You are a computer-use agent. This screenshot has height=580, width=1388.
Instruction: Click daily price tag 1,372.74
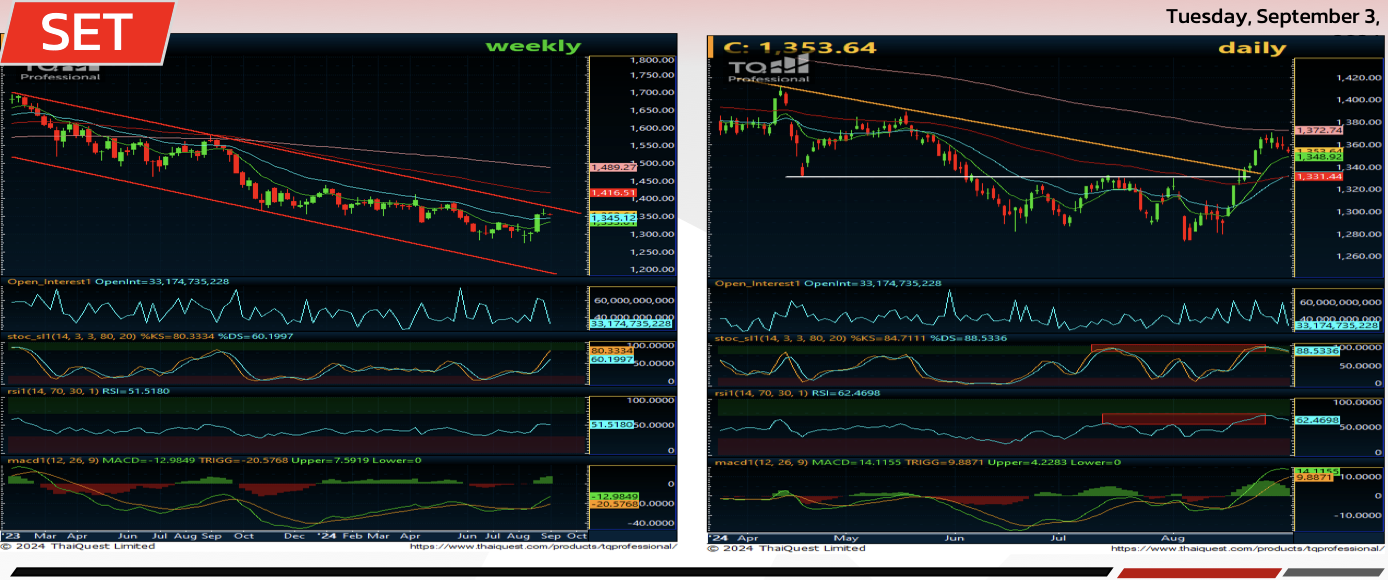coord(1317,131)
